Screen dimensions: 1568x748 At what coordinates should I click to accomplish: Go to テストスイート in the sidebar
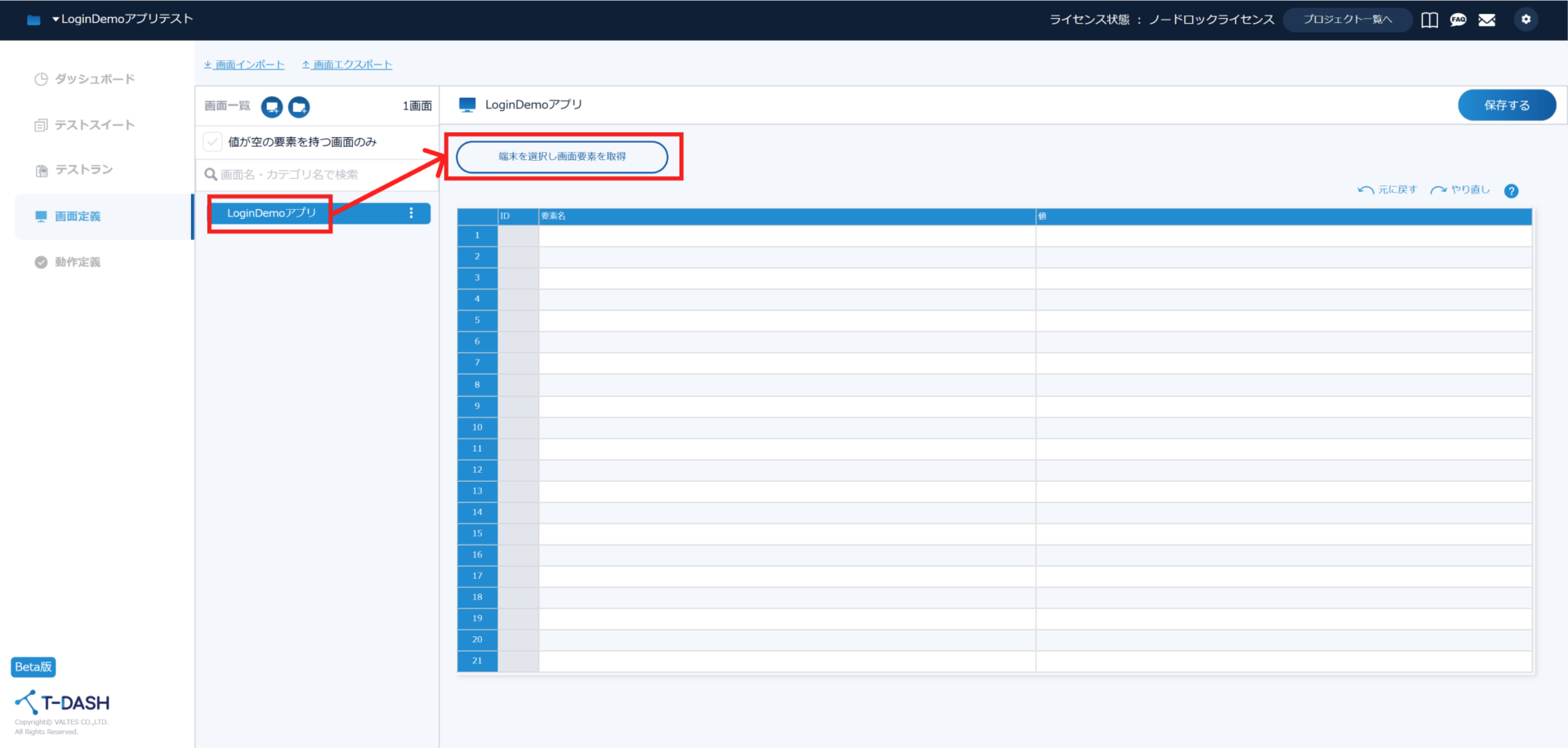94,125
